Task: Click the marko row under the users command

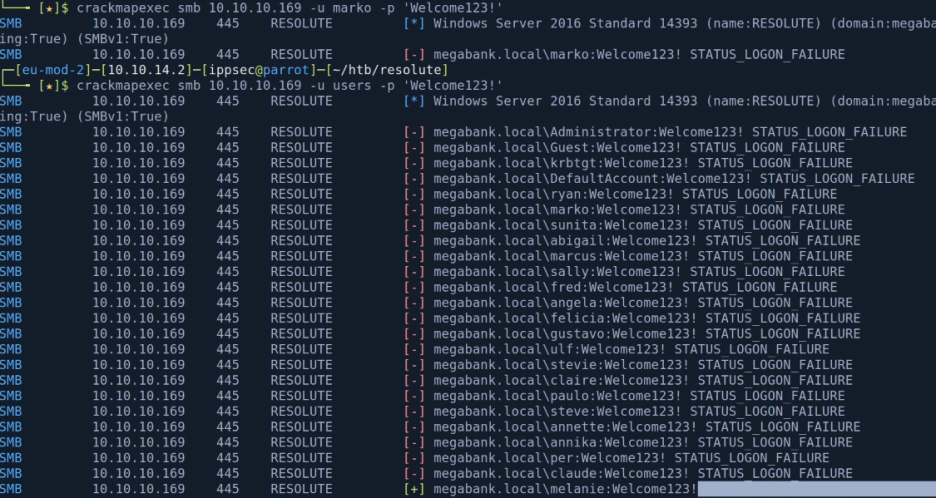Action: click(x=423, y=210)
